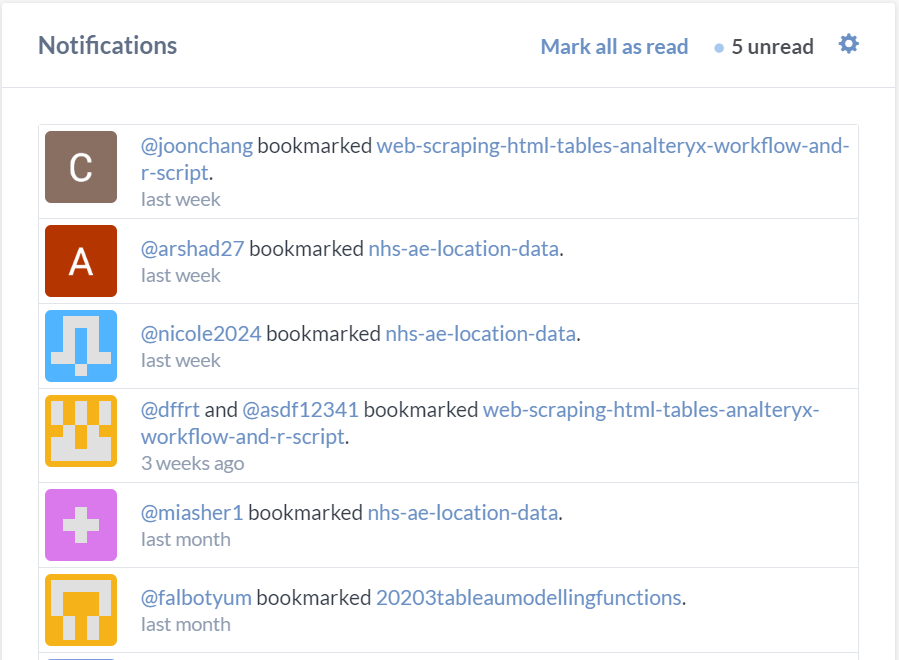The width and height of the screenshot is (899, 660).
Task: Click the dffrt yellow pixel avatar
Action: [81, 431]
